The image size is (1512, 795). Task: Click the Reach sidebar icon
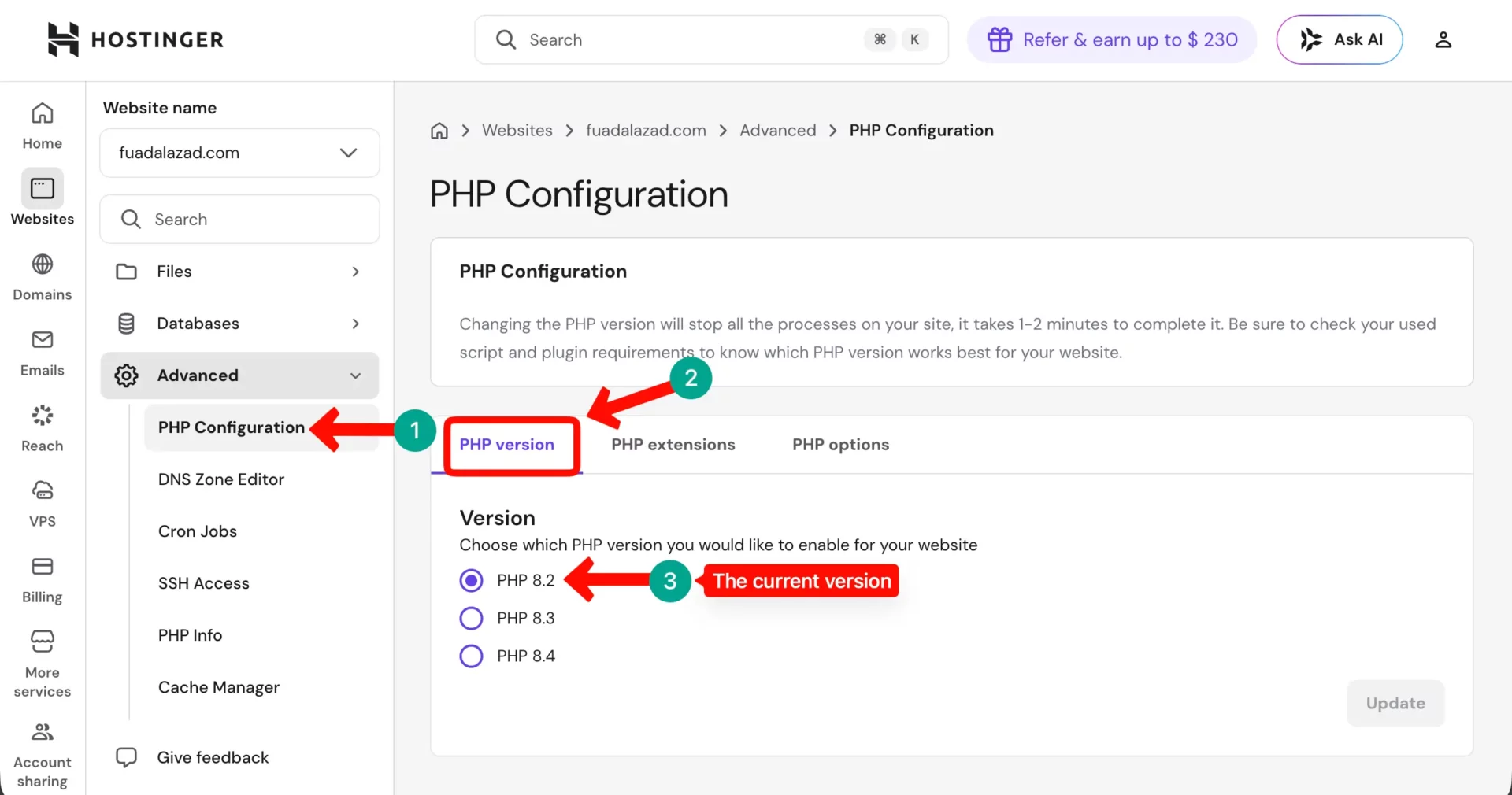42,425
